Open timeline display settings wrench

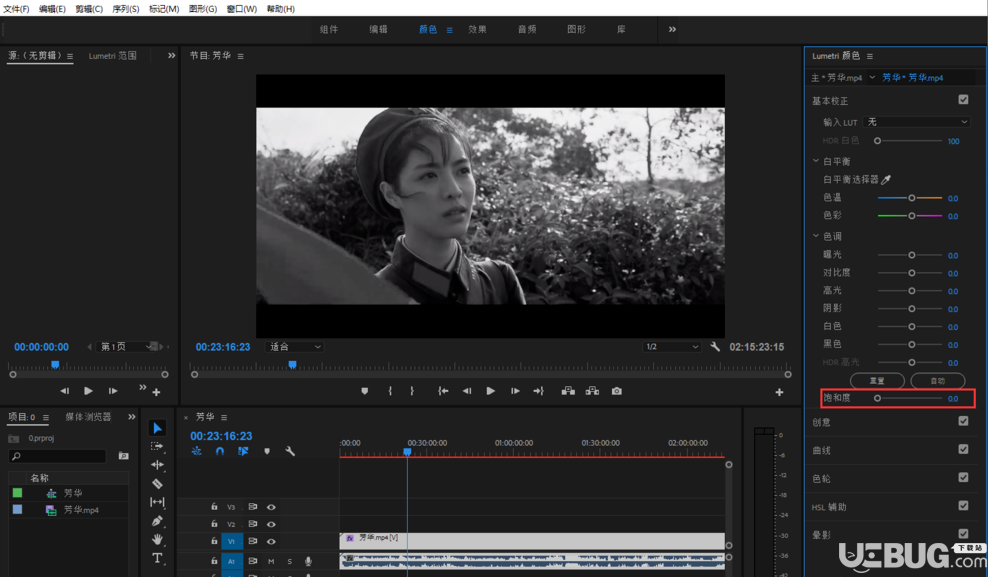click(x=290, y=451)
